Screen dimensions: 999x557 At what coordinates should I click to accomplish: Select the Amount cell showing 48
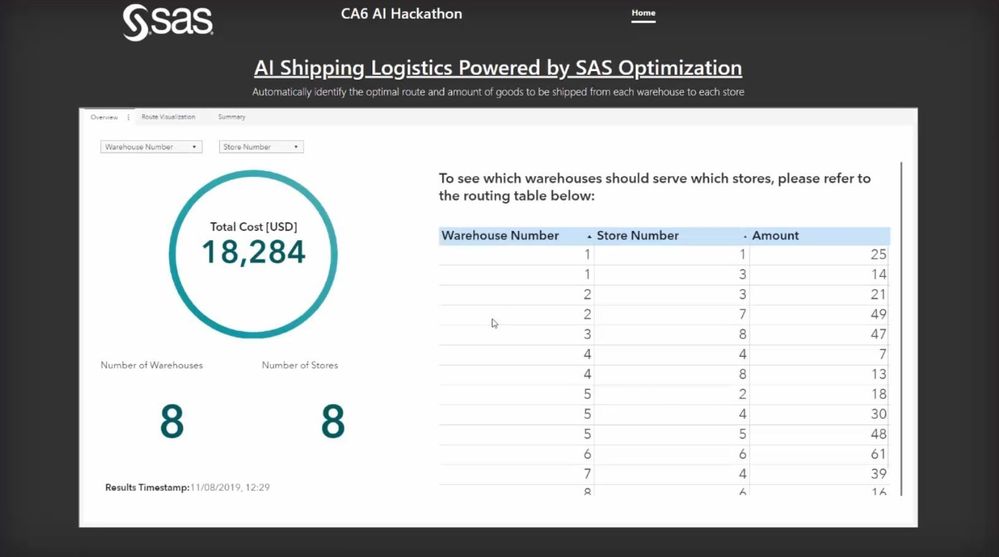tap(819, 434)
